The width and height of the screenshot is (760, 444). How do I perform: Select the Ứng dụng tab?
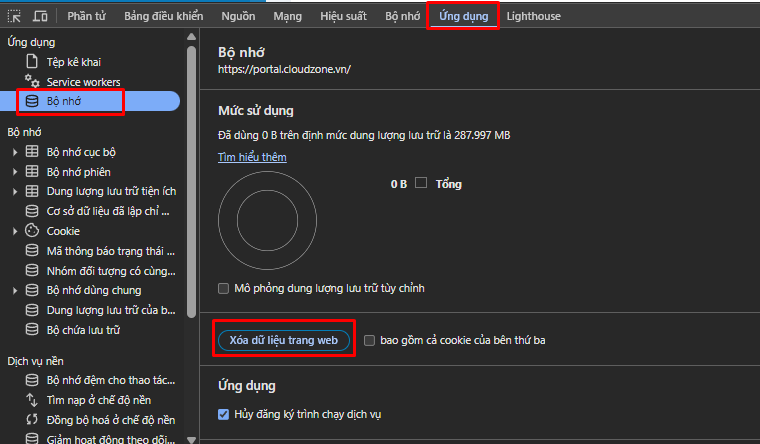463,16
